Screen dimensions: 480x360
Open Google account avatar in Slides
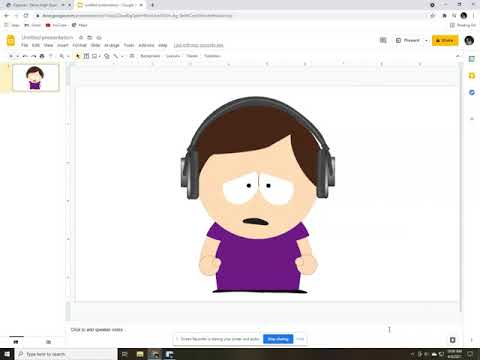tap(469, 40)
